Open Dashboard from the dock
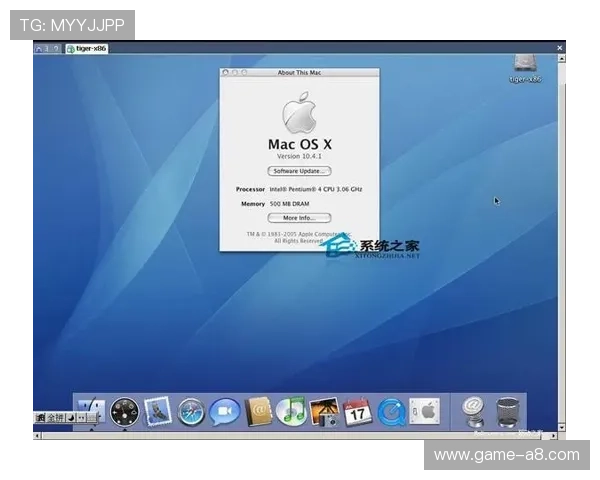This screenshot has width=600, height=480. tap(125, 410)
